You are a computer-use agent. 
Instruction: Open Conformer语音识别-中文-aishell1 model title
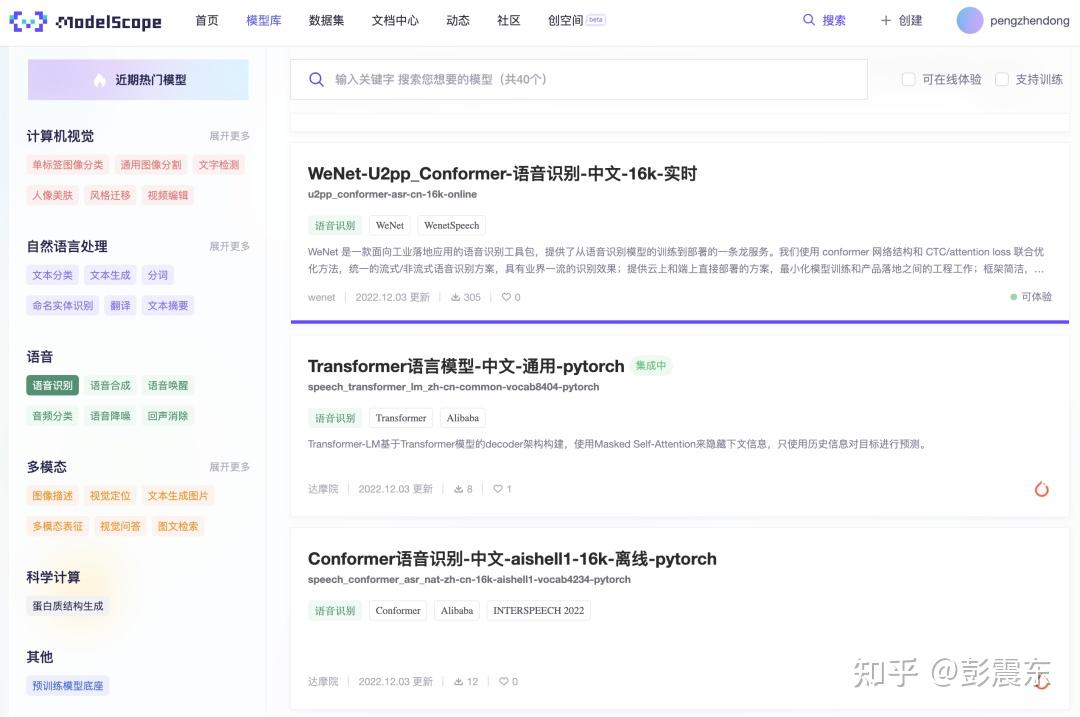pos(512,559)
